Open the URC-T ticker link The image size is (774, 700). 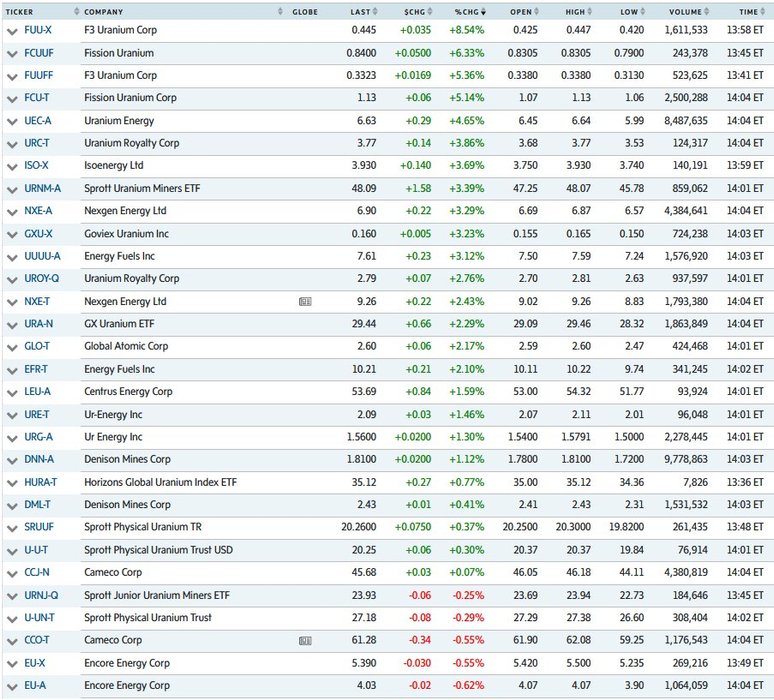pyautogui.click(x=37, y=143)
